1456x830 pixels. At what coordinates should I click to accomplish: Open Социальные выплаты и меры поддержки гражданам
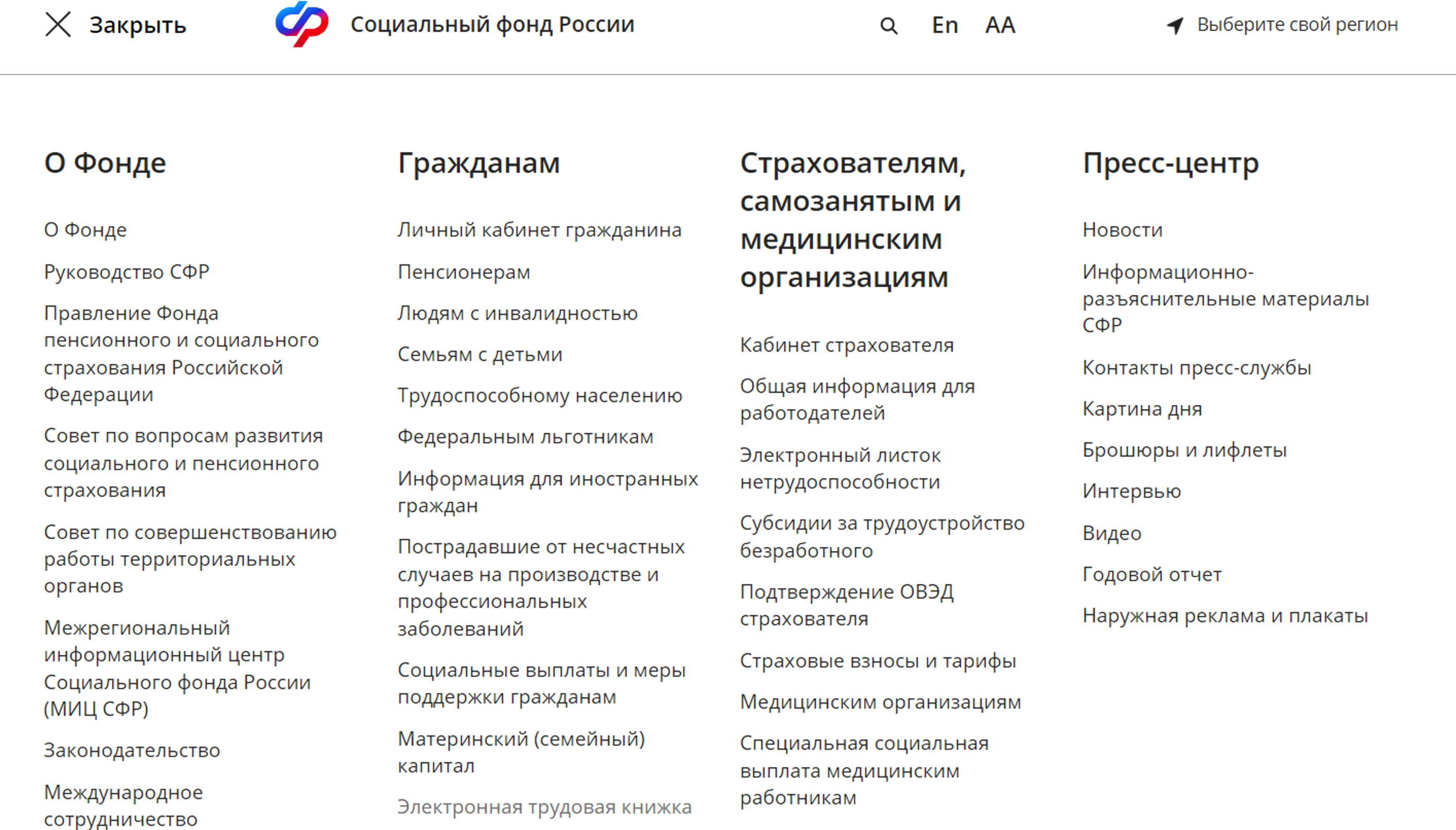point(542,683)
